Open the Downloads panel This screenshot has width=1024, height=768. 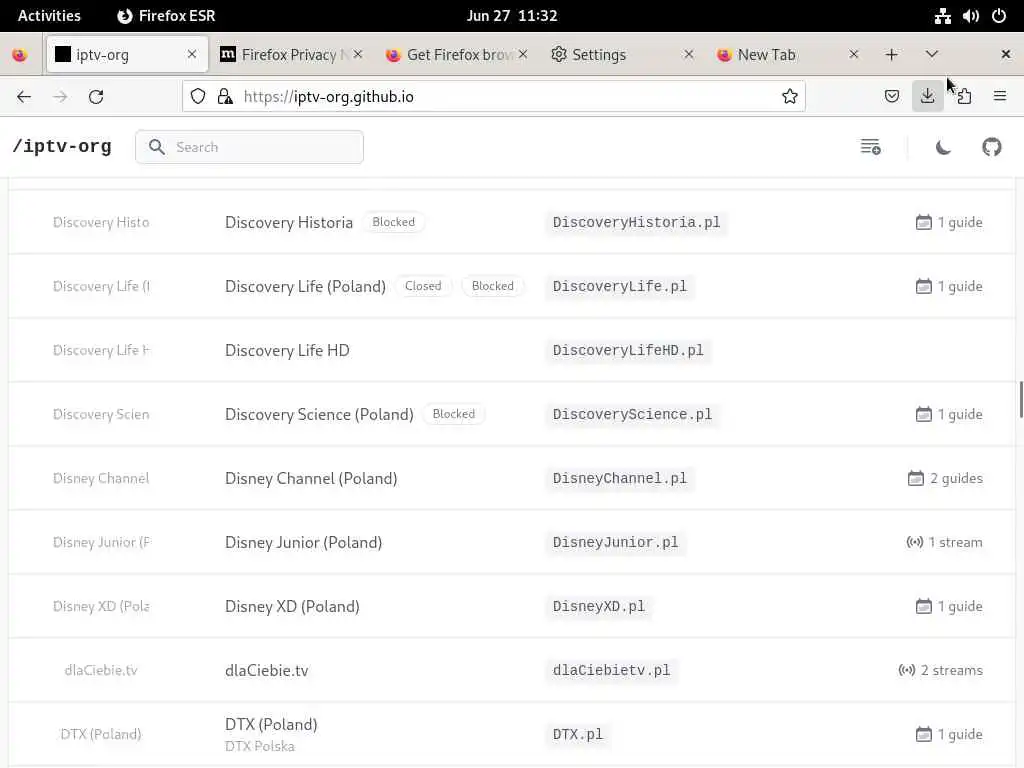coord(927,97)
